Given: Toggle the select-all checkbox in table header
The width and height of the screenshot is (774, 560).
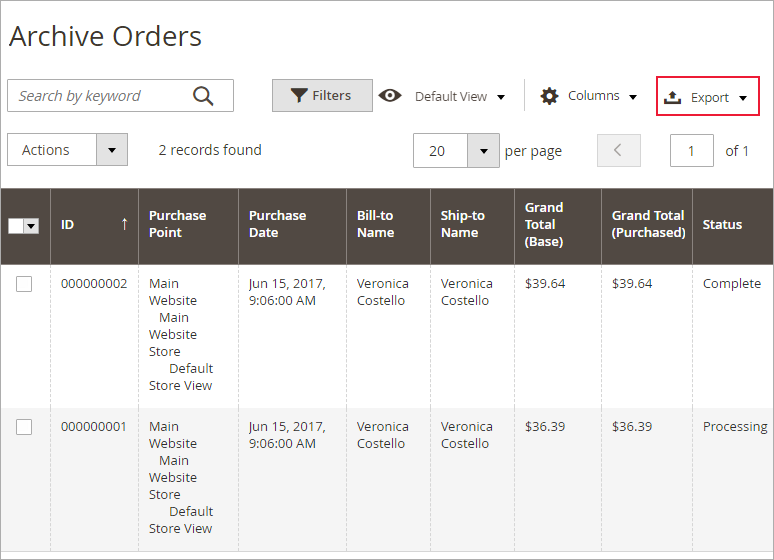Looking at the screenshot, I should pos(16,226).
